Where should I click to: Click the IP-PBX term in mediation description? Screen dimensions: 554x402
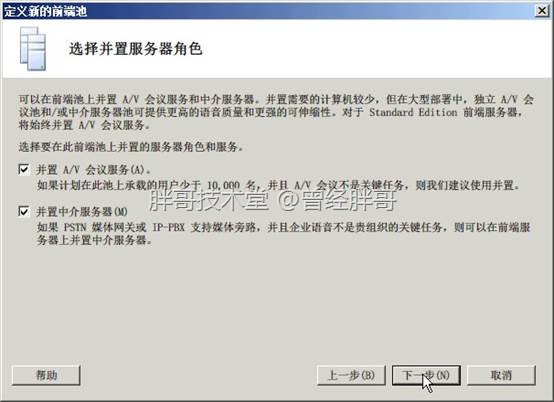click(x=169, y=227)
